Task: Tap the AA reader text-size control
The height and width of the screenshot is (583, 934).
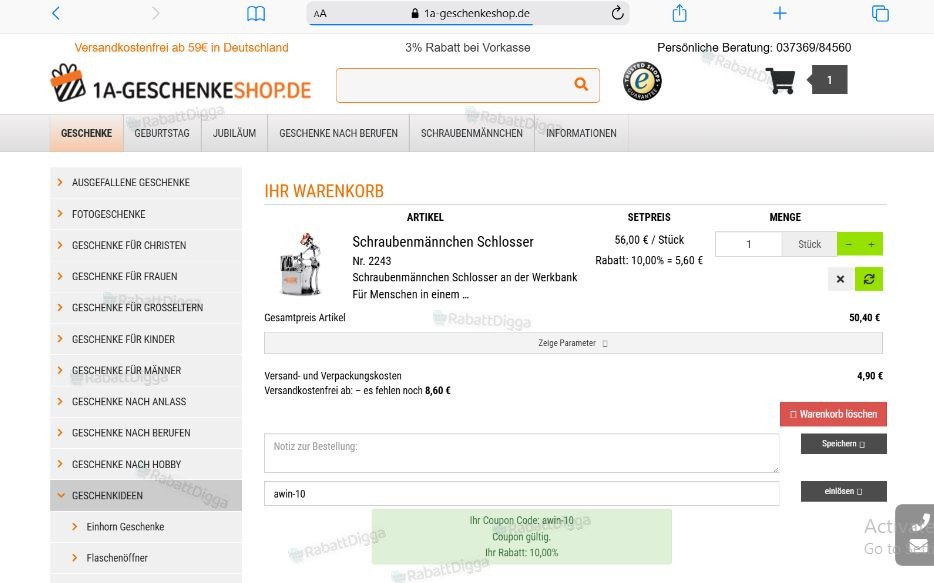Action: click(x=320, y=14)
